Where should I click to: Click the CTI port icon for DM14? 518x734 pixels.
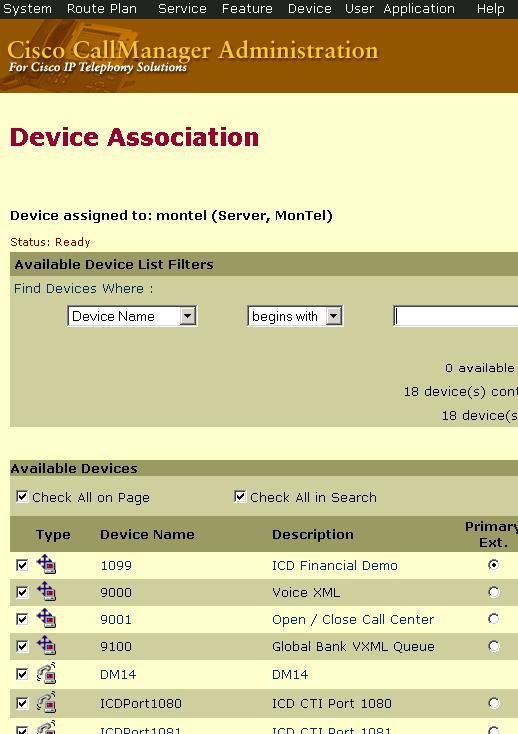point(46,673)
